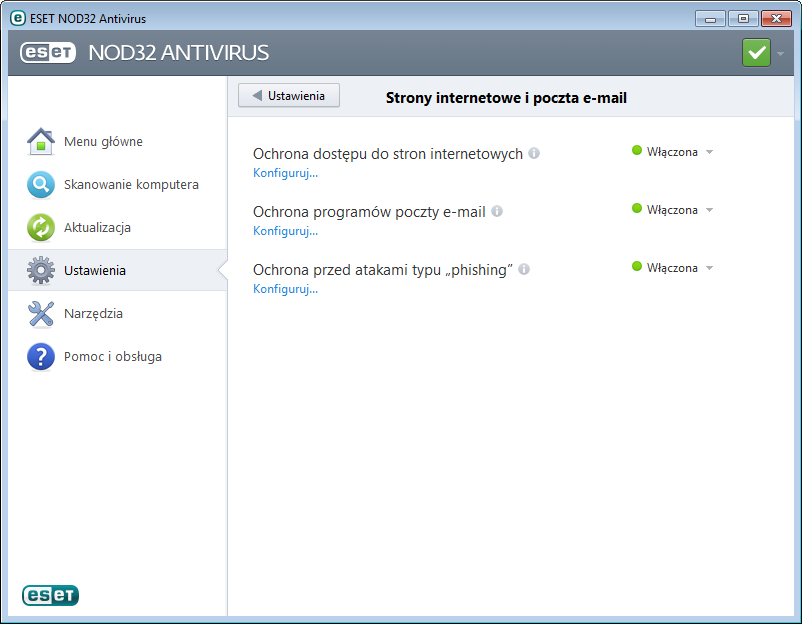Click the green checkmark protection status icon

pyautogui.click(x=756, y=53)
